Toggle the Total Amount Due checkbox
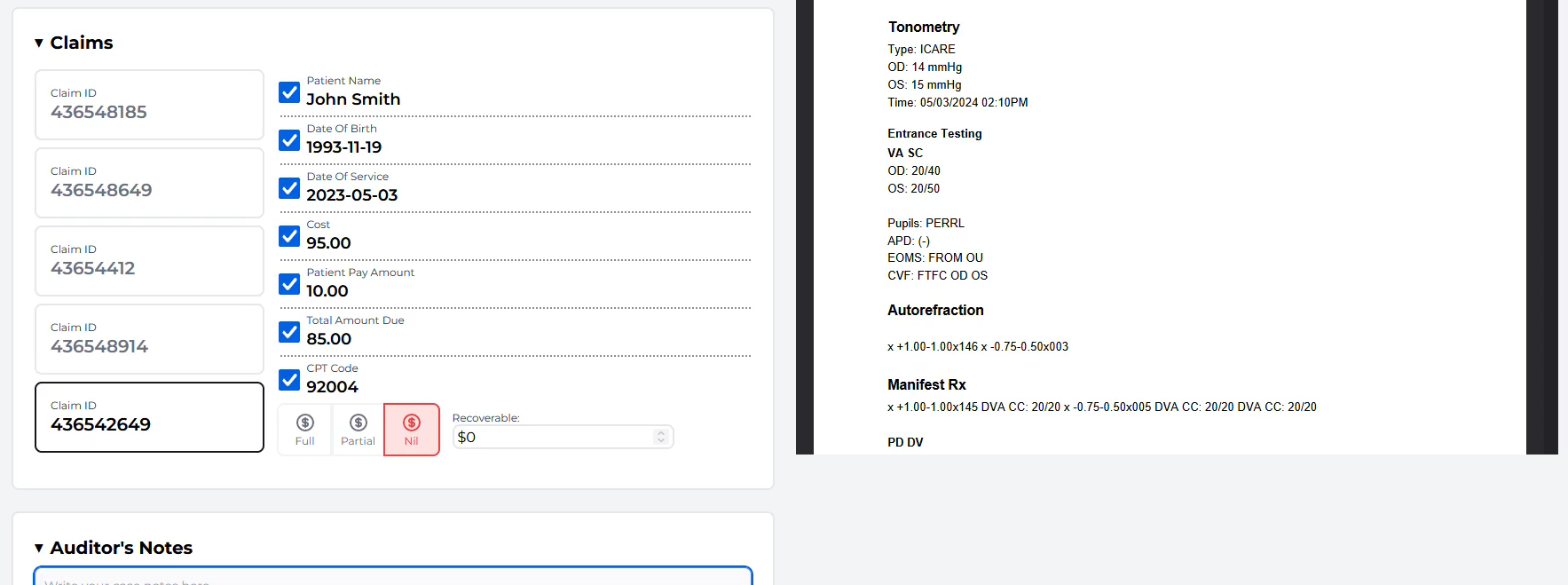 coord(289,332)
